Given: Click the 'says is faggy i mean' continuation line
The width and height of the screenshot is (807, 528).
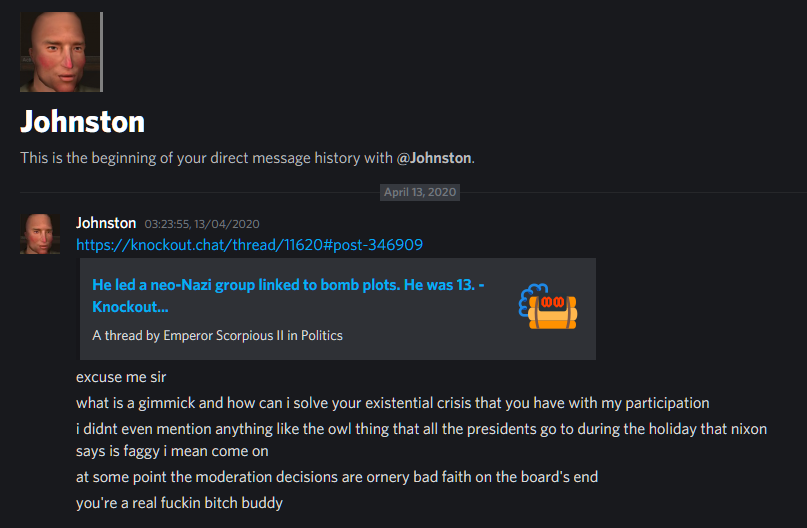Looking at the screenshot, I should [172, 451].
